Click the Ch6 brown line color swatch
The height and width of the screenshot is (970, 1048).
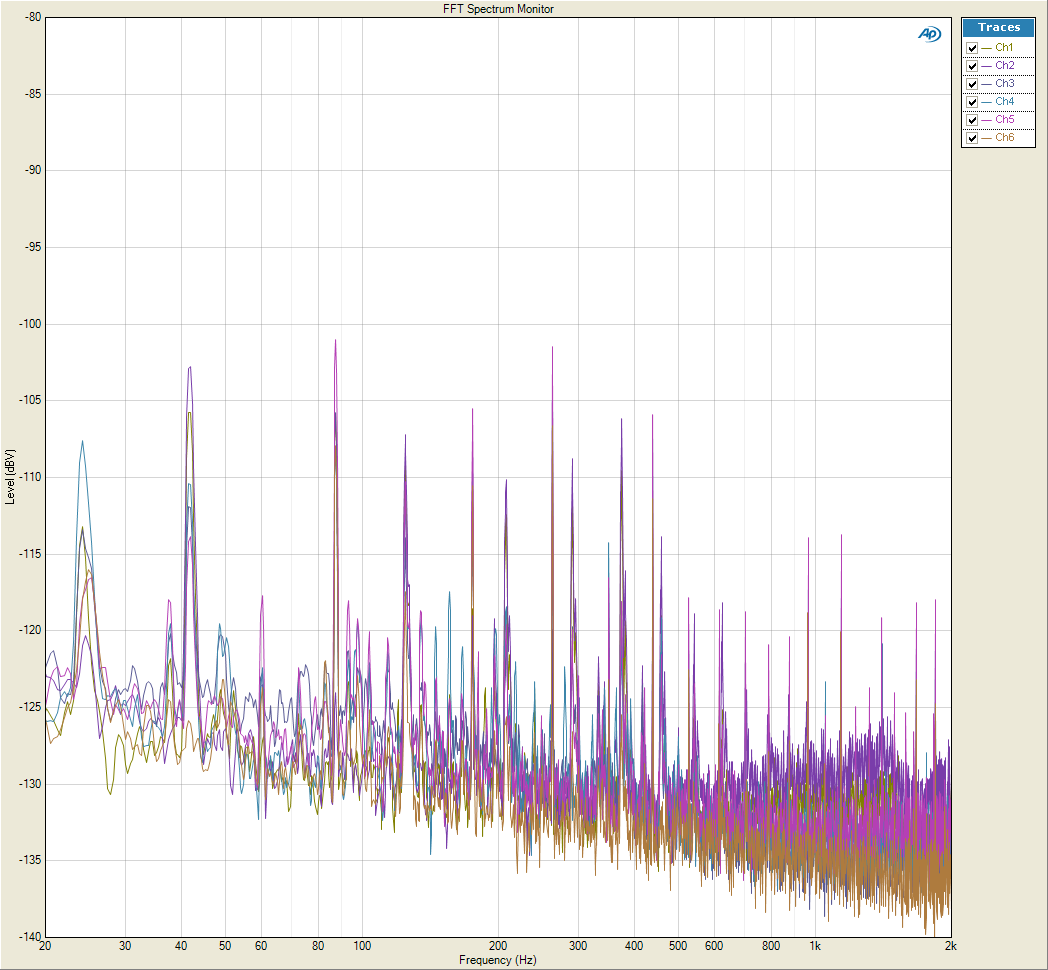coord(987,139)
